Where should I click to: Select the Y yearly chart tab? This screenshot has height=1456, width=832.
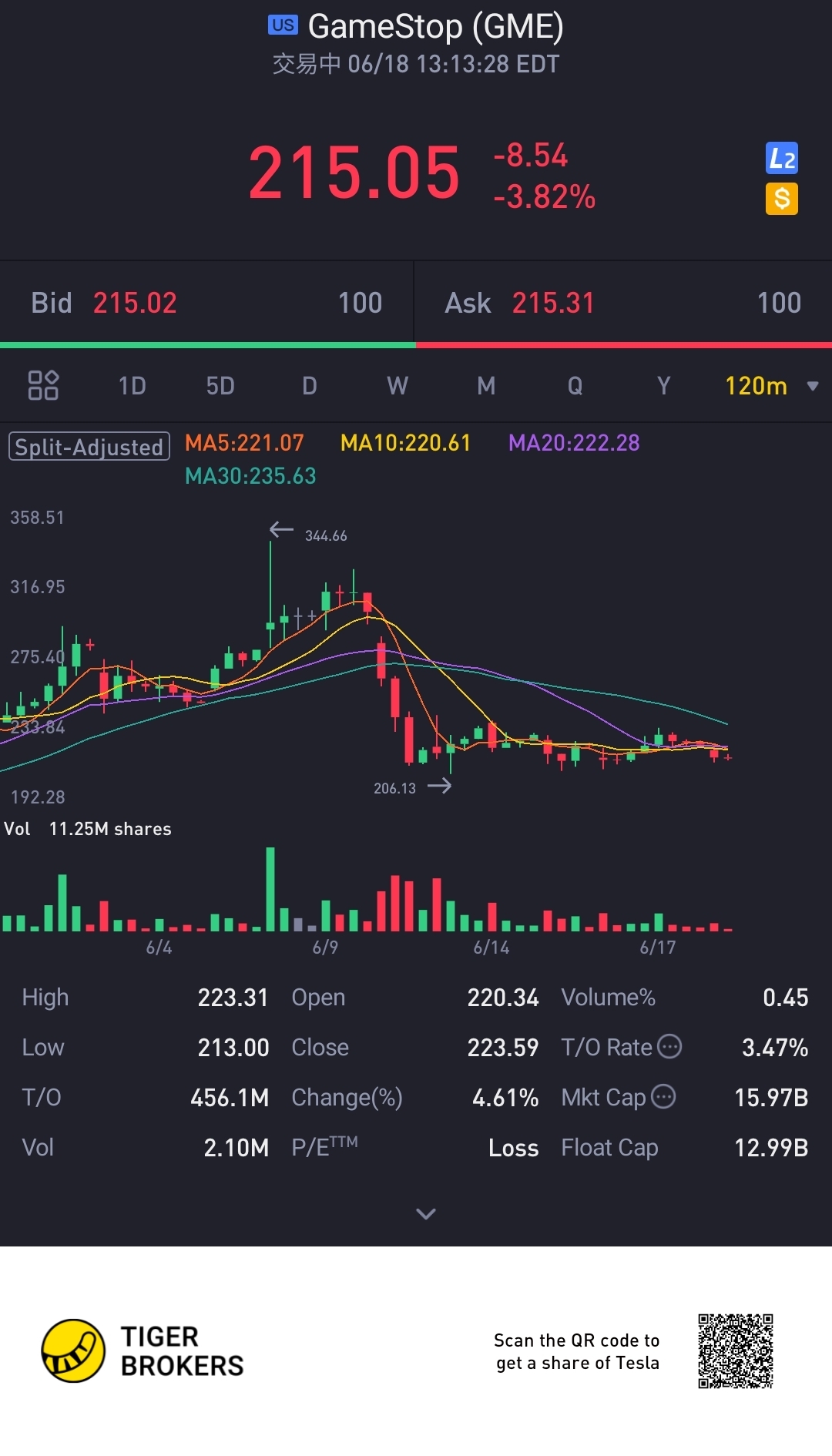pos(663,385)
